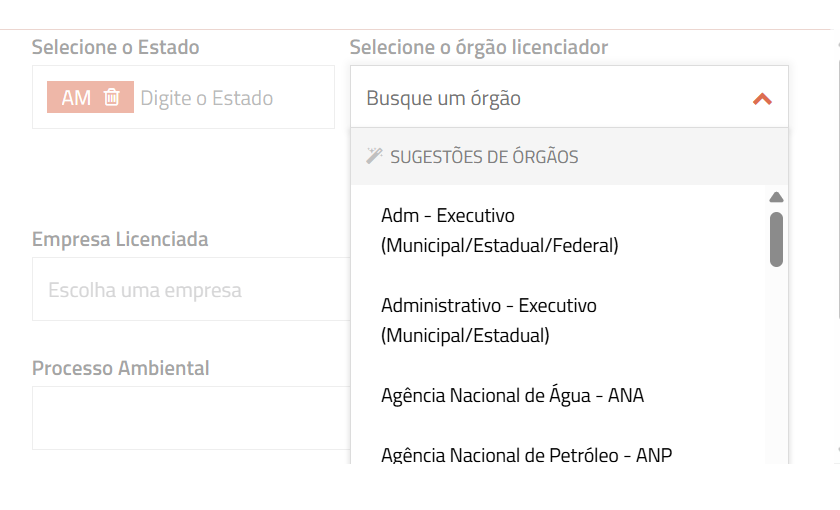Viewport: 840px width, 510px height.
Task: Click the Selecione o órgão licenciador label
Action: pyautogui.click(x=479, y=47)
